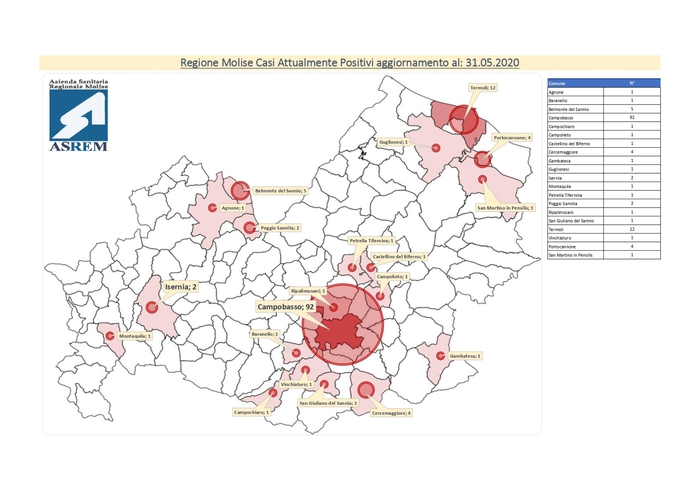Screen dimensions: 700x495
Task: Click the Isernia circle marker on map
Action: (152, 307)
